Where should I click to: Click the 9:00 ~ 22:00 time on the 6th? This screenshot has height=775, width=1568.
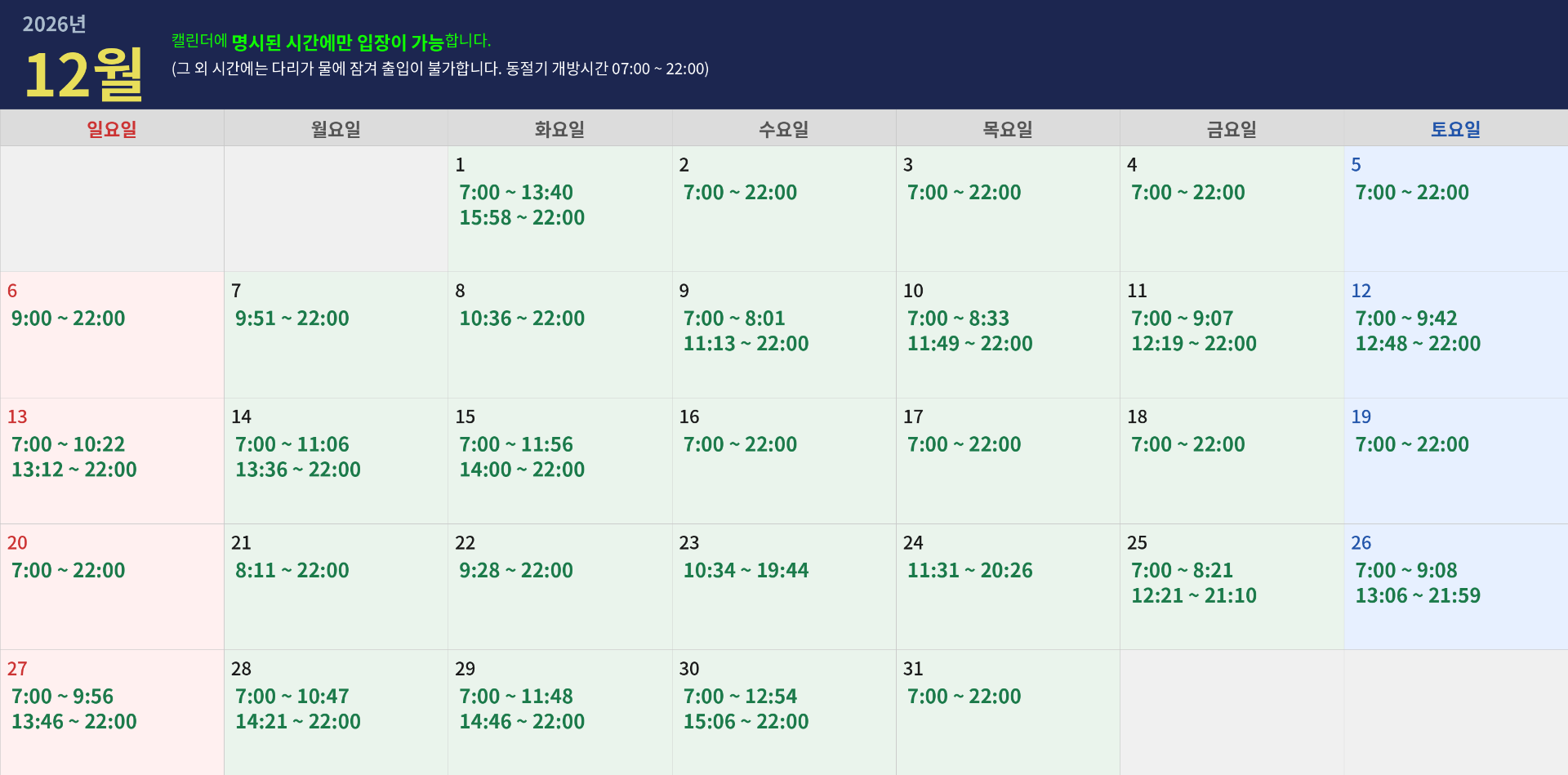(69, 318)
